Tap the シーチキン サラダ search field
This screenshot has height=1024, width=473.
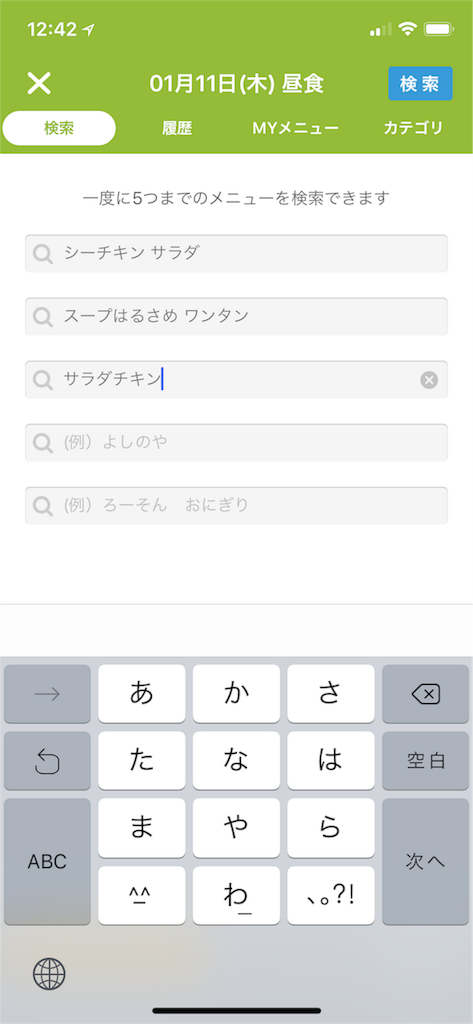(236, 253)
